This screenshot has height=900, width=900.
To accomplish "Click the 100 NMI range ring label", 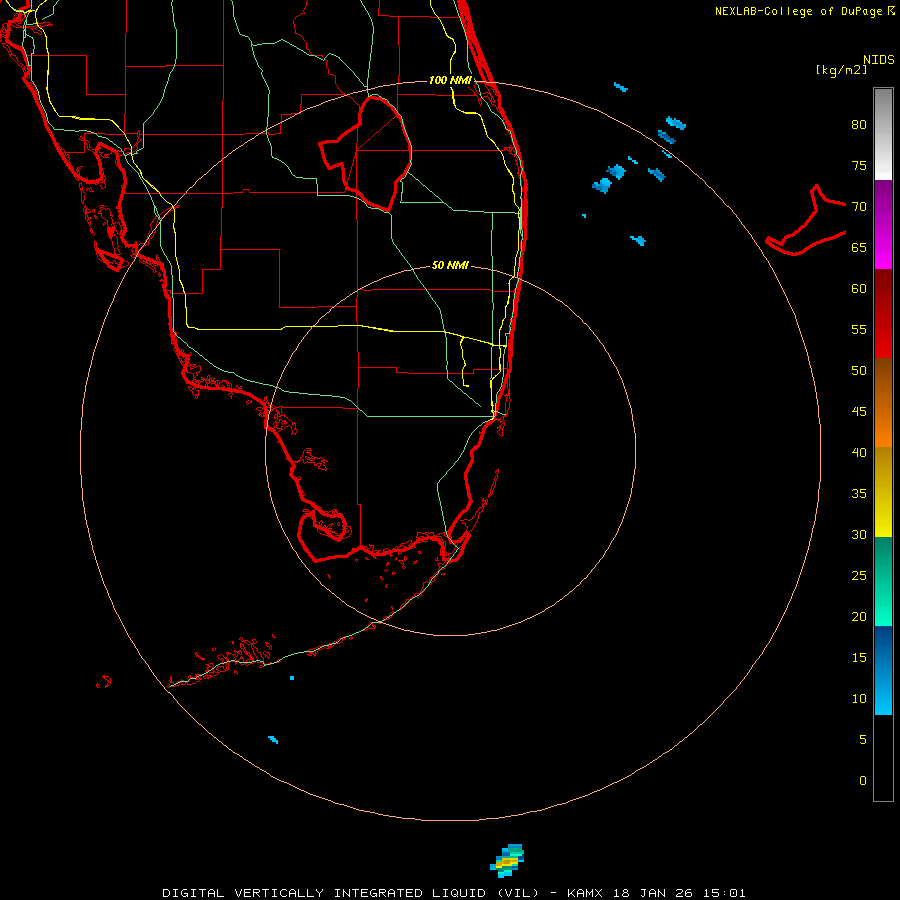I will click(x=450, y=80).
